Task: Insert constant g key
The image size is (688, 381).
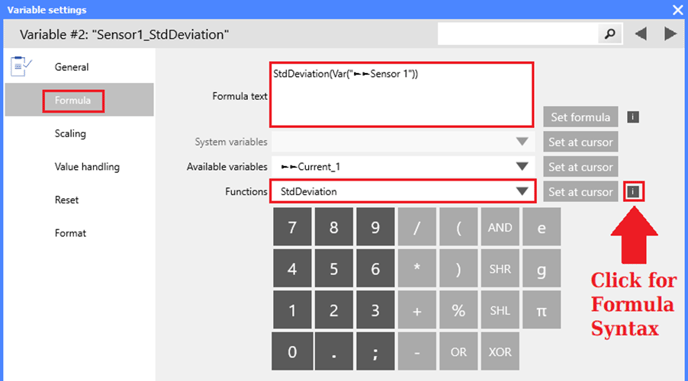Action: pos(541,269)
